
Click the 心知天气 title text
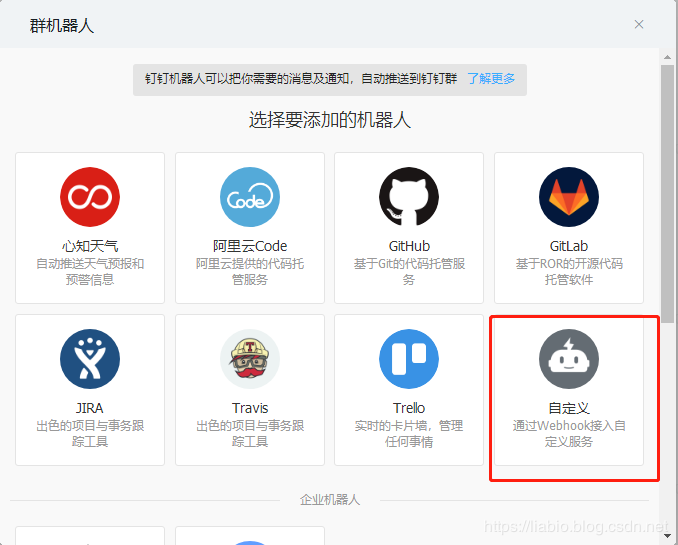90,246
